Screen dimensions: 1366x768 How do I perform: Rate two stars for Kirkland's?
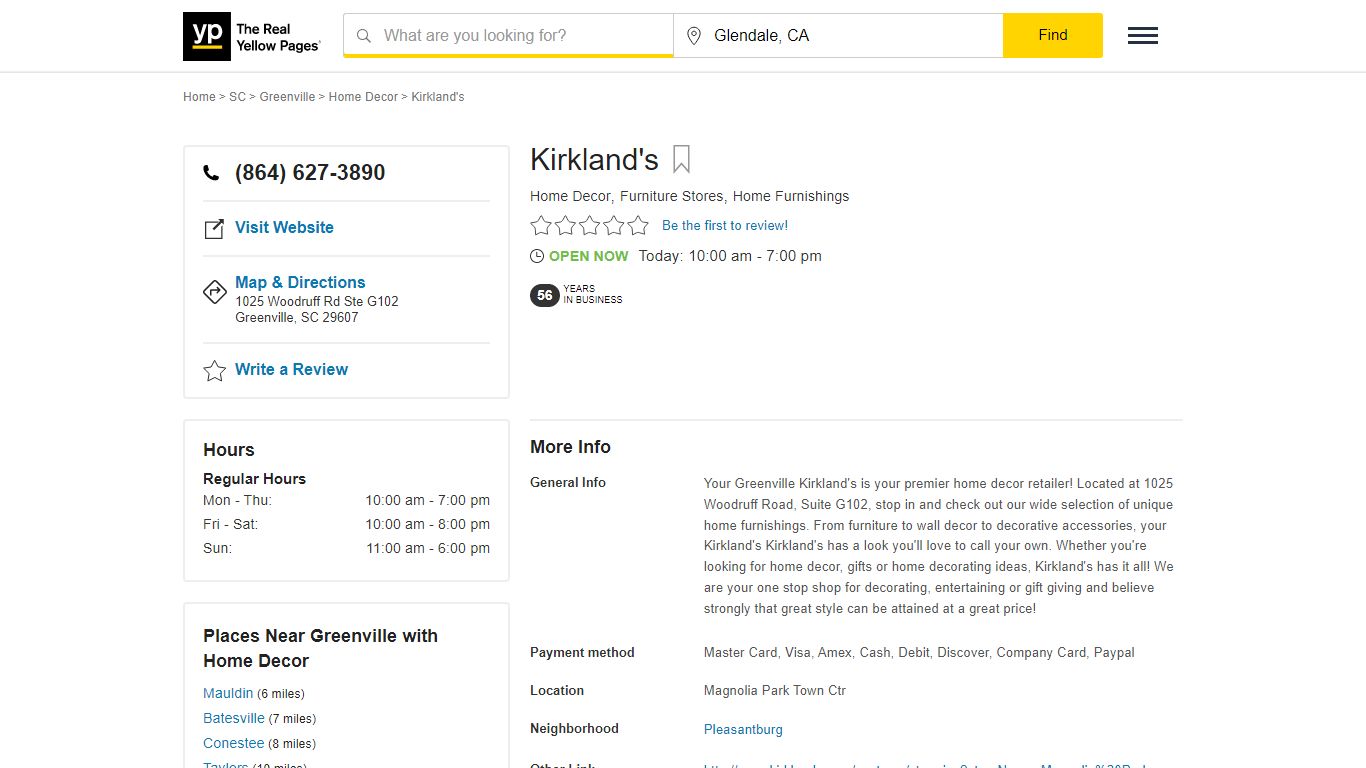click(x=565, y=226)
